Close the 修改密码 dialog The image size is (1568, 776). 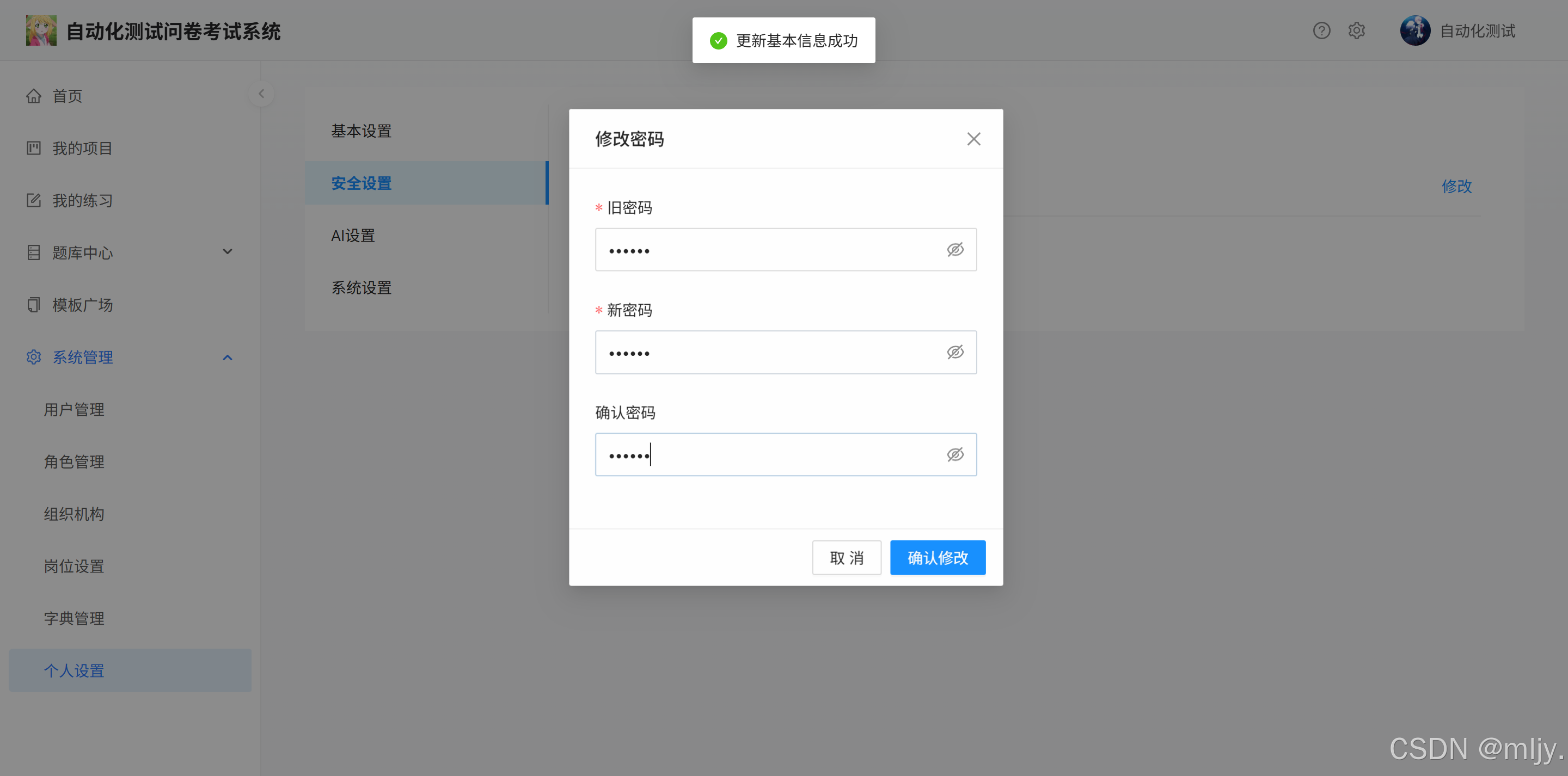click(973, 139)
